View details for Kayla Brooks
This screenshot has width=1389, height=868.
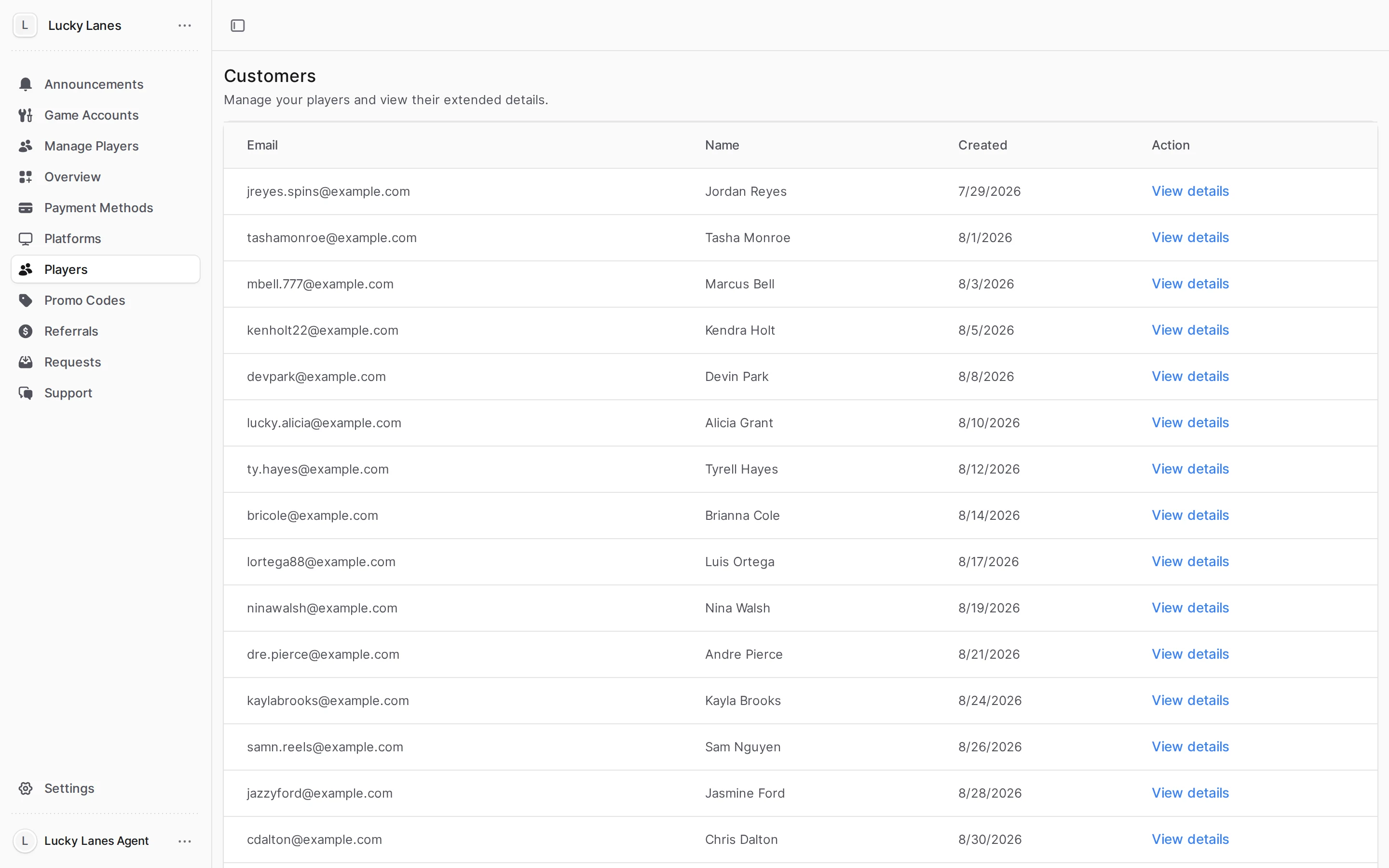(1190, 700)
